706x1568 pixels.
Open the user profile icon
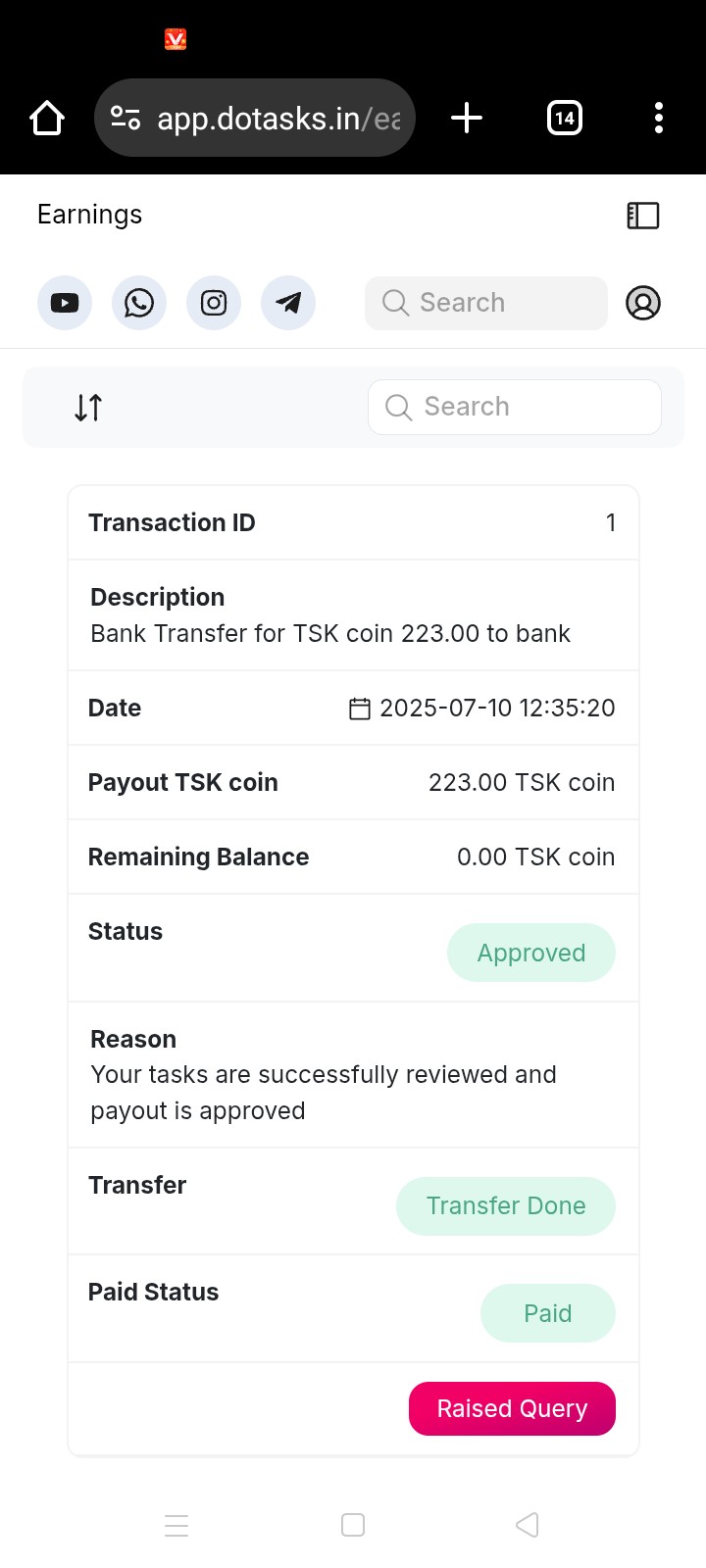click(643, 303)
